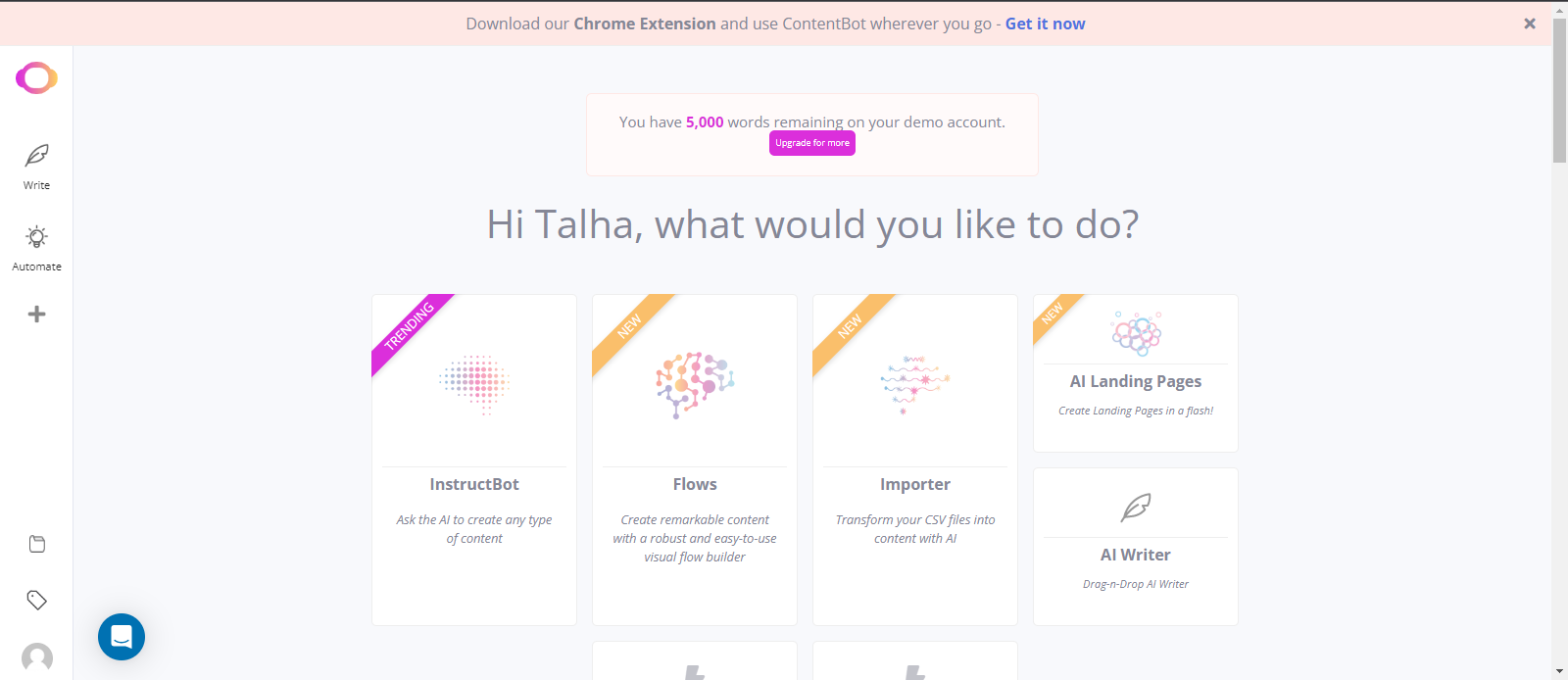Open the Importer card title

coord(915,484)
